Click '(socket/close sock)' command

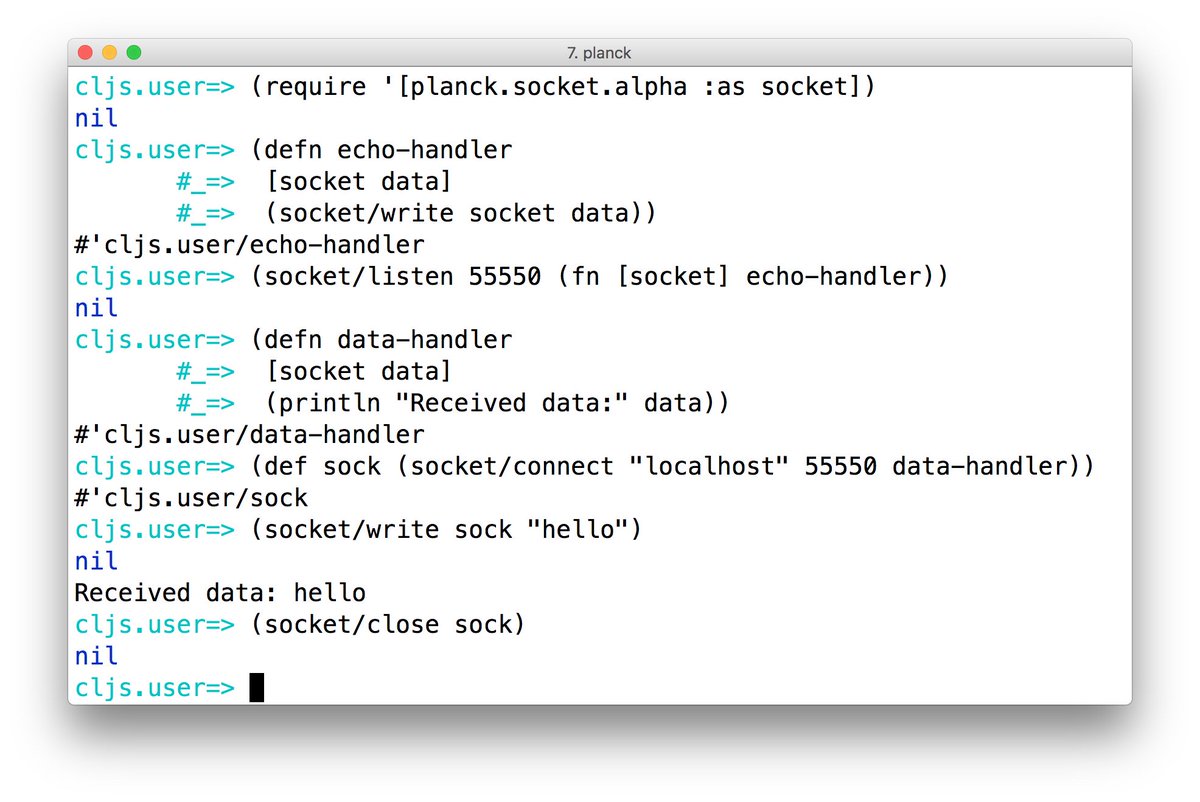(388, 625)
